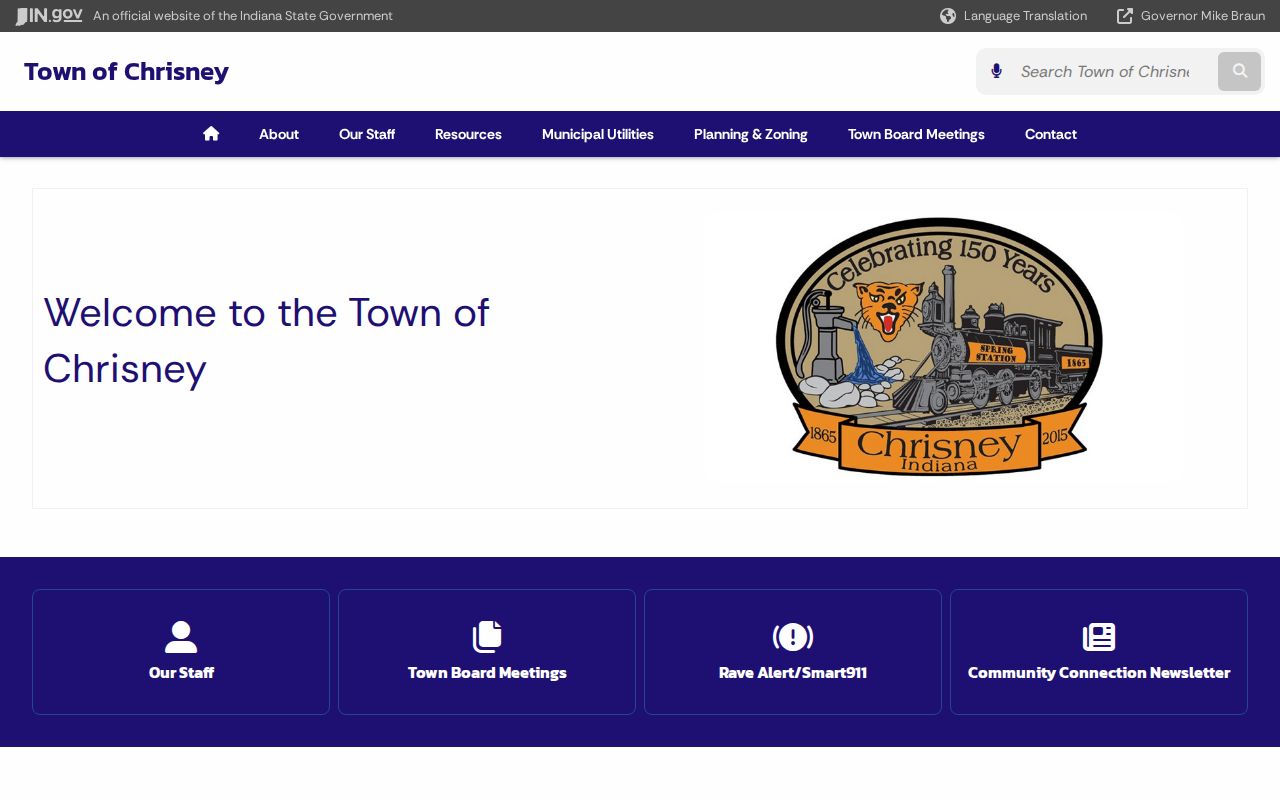Viewport: 1280px width, 800px height.
Task: Open the Resources menu item
Action: coord(468,134)
